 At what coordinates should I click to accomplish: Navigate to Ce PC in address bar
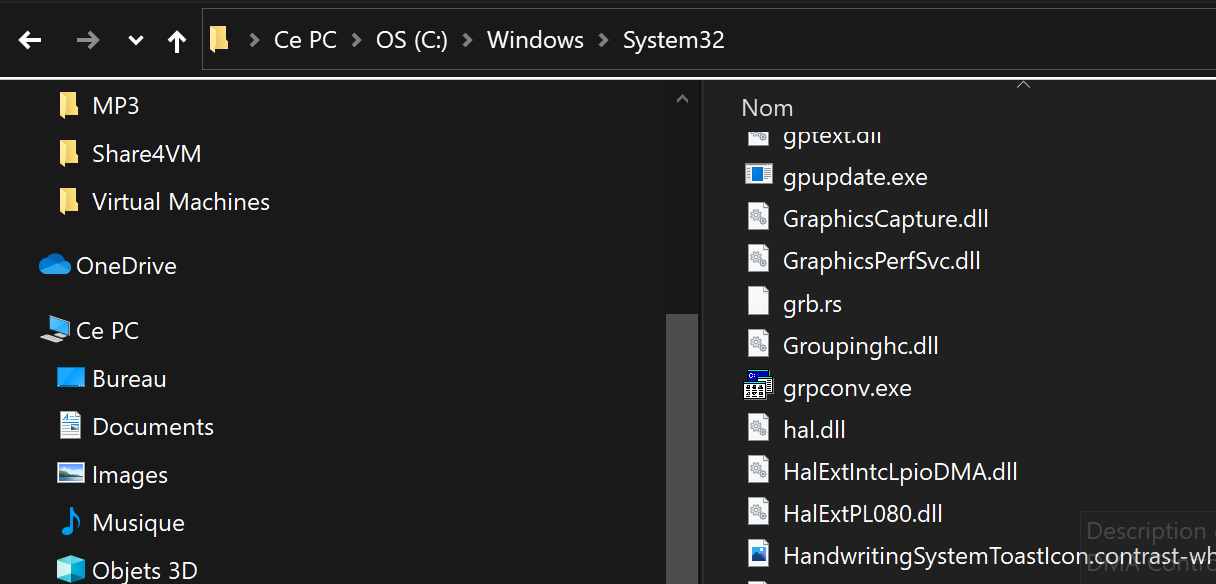click(x=305, y=40)
